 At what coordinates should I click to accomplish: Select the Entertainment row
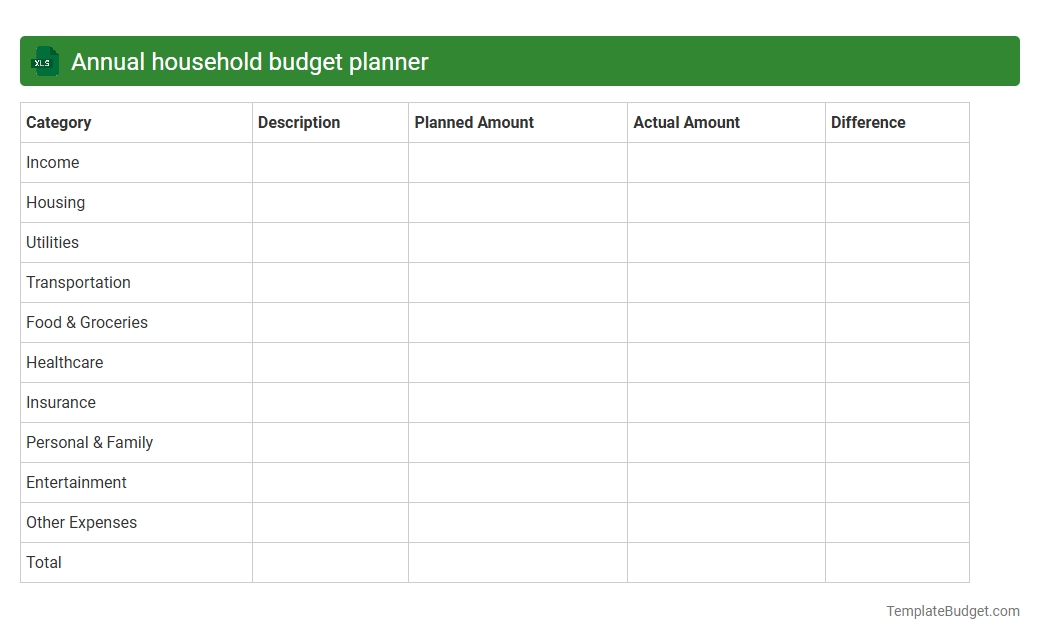tap(76, 482)
